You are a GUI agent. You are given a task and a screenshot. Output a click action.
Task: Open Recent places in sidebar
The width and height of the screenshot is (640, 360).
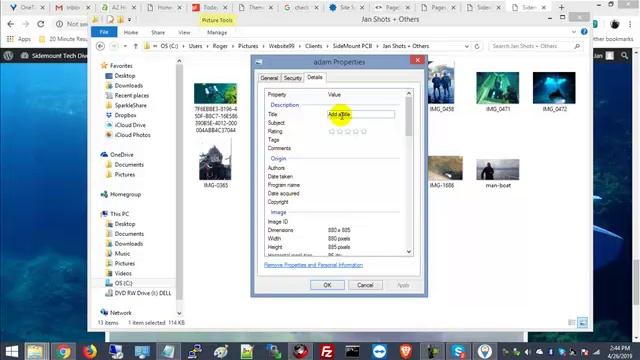coord(131,95)
